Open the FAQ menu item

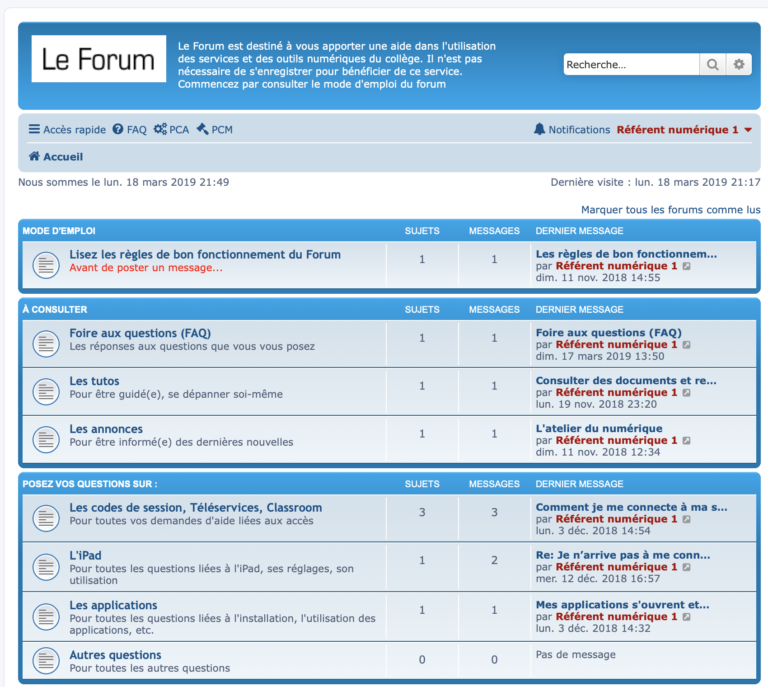(129, 130)
